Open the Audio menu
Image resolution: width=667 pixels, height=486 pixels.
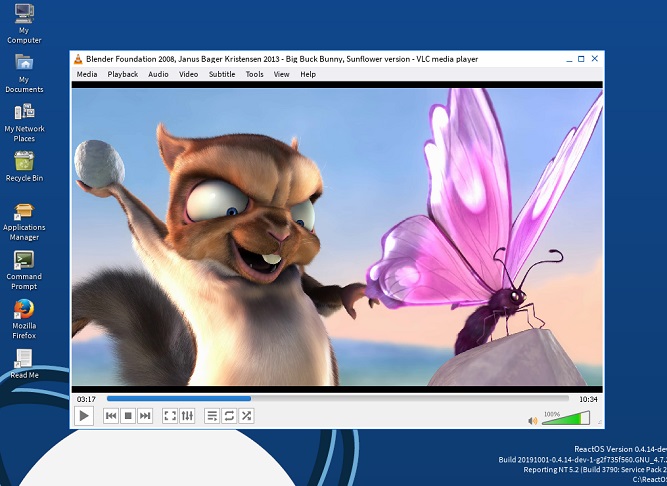[158, 74]
